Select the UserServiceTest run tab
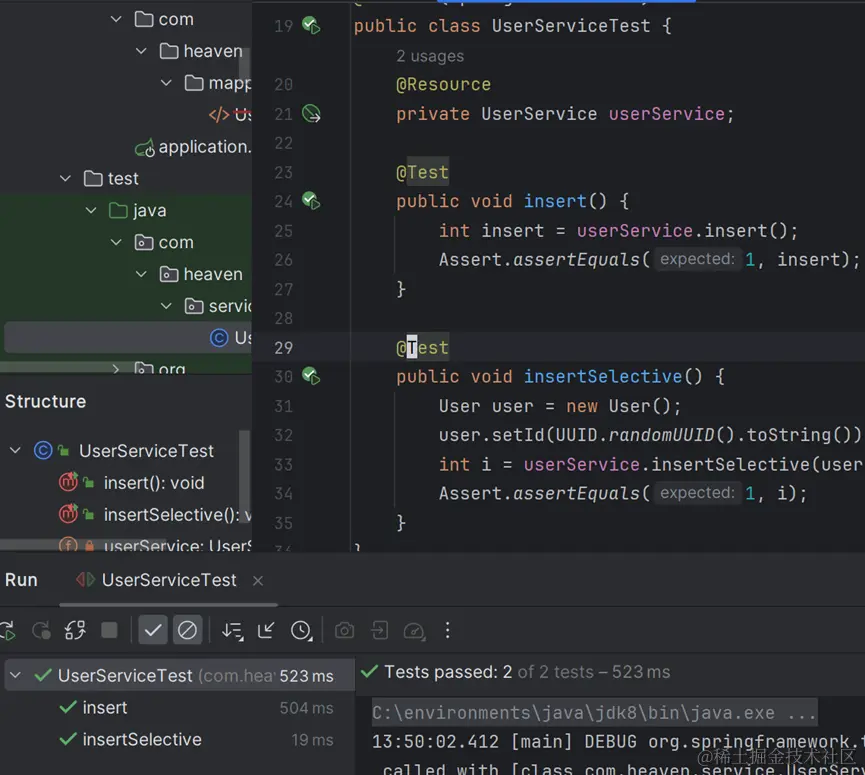Screen dimensions: 865x775 coord(169,580)
